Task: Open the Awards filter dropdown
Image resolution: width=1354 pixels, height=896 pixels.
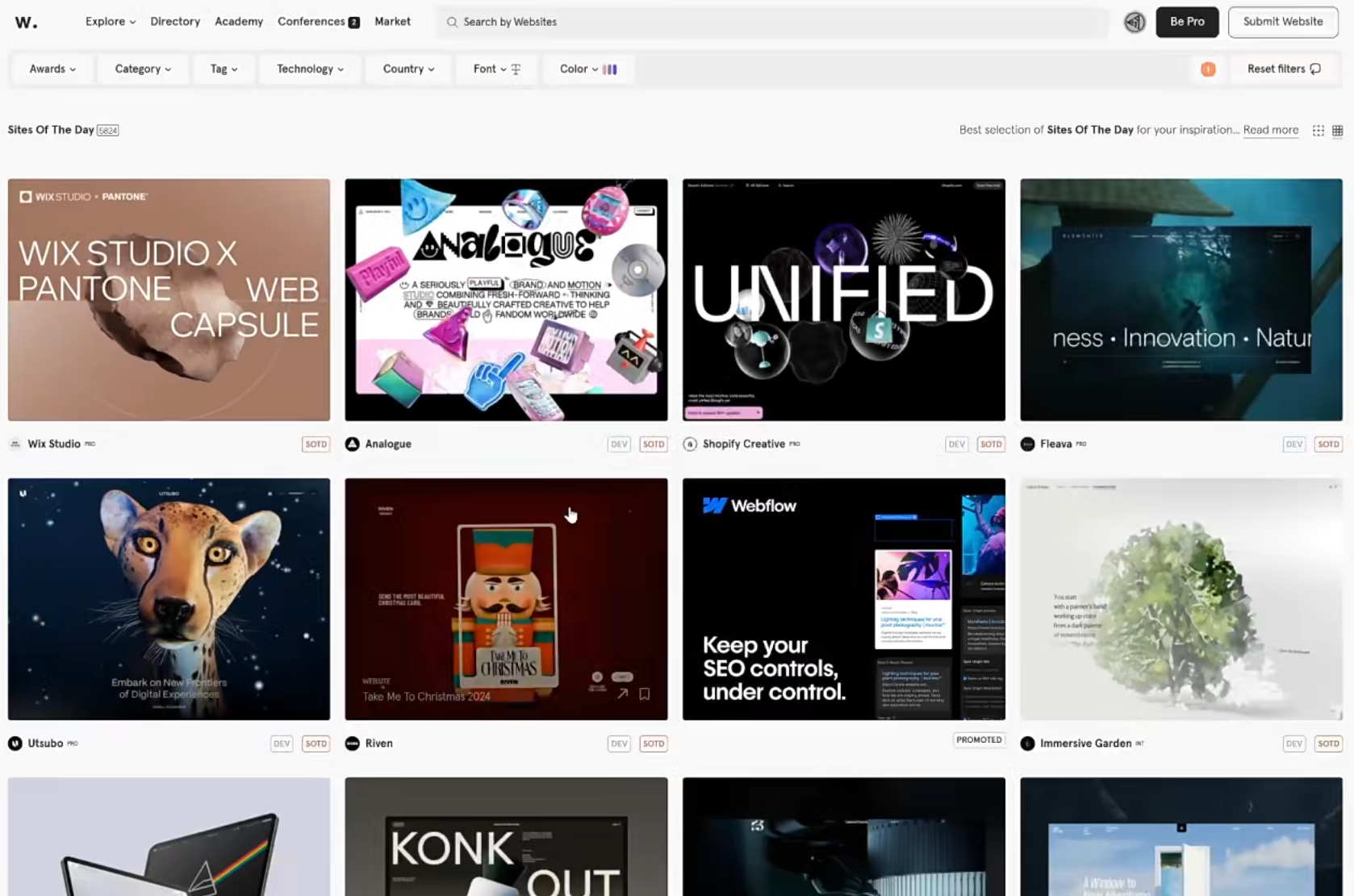Action: 52,69
